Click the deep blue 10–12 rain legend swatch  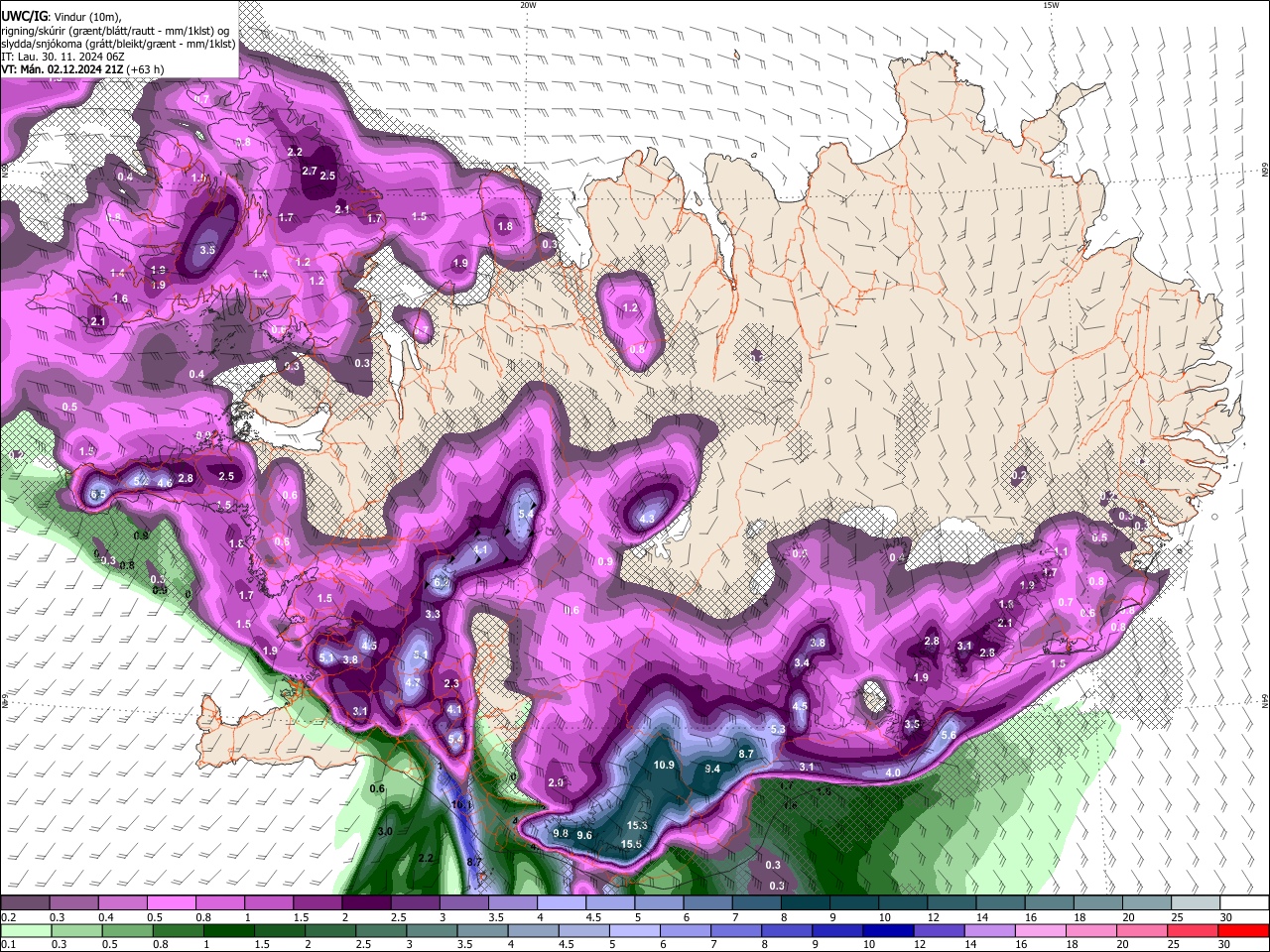889,930
